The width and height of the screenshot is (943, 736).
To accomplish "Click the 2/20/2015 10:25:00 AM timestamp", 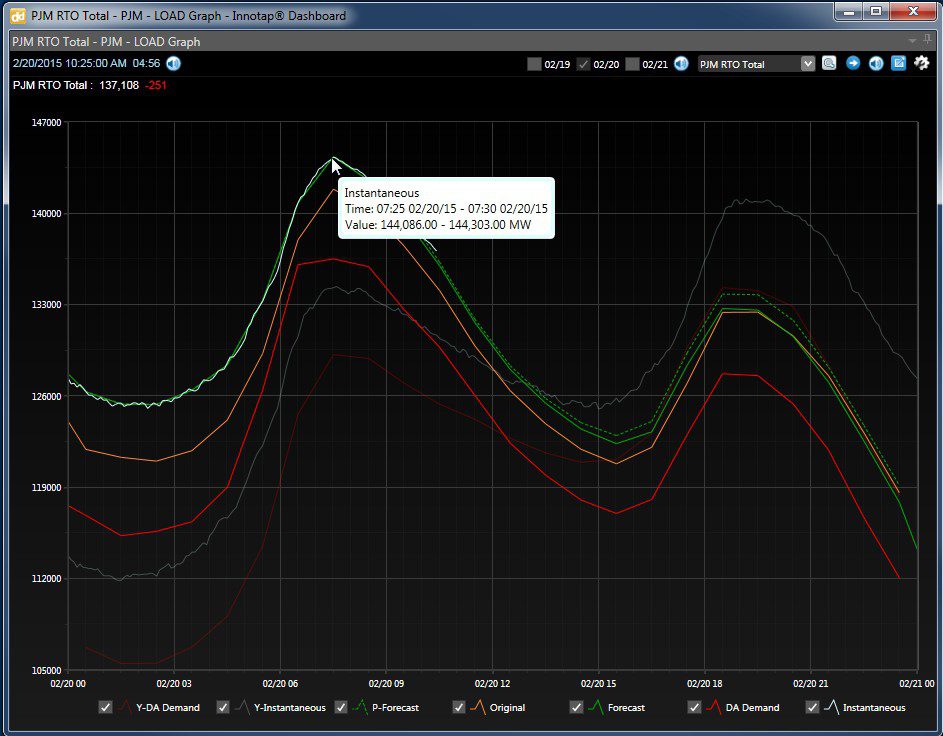I will 70,63.
